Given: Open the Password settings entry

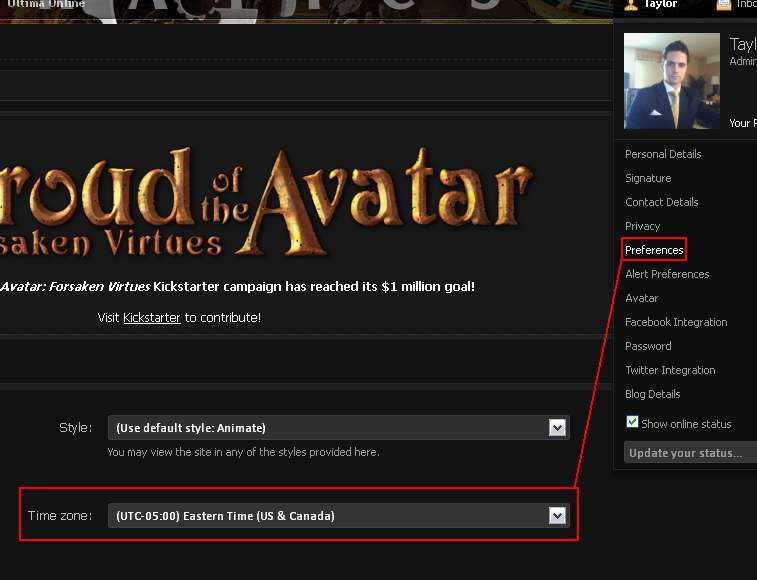Looking at the screenshot, I should [x=648, y=346].
